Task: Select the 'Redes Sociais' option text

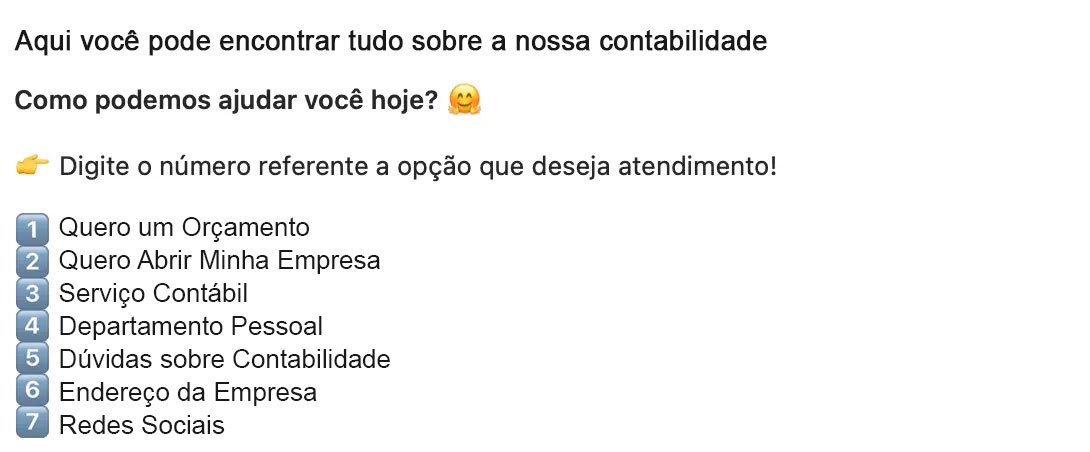Action: 142,425
